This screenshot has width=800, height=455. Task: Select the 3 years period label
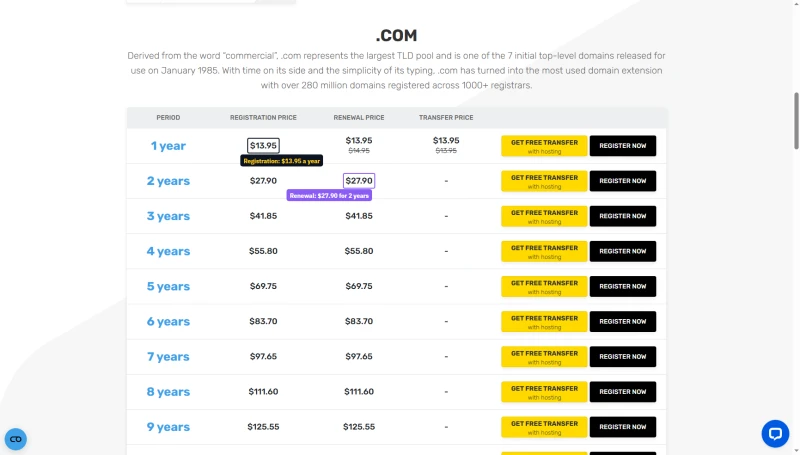coord(168,216)
